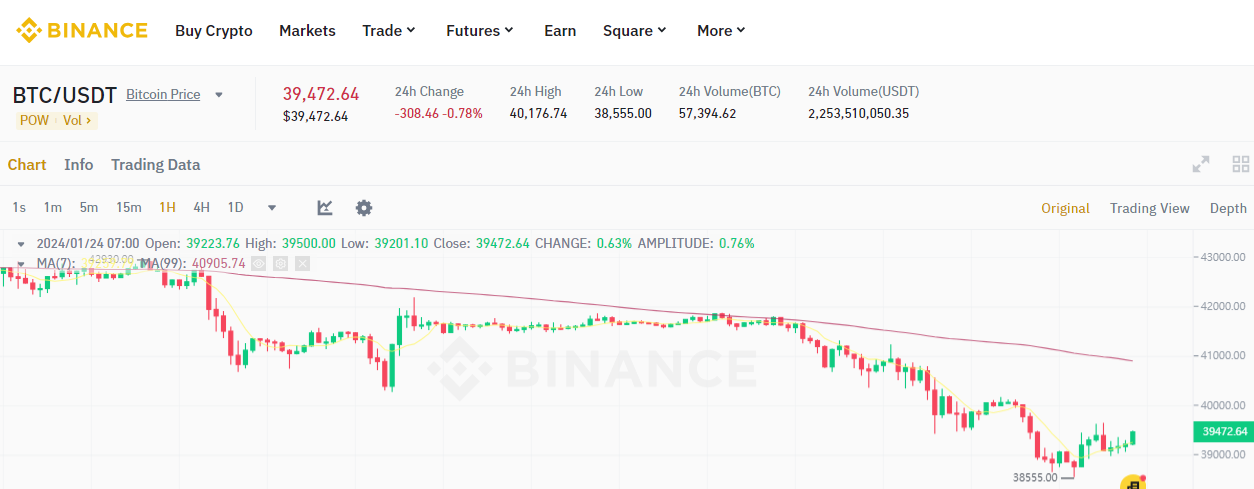Viewport: 1254px width, 489px height.
Task: Click the AMPLITUDE 0.76% value
Action: pyautogui.click(x=735, y=243)
